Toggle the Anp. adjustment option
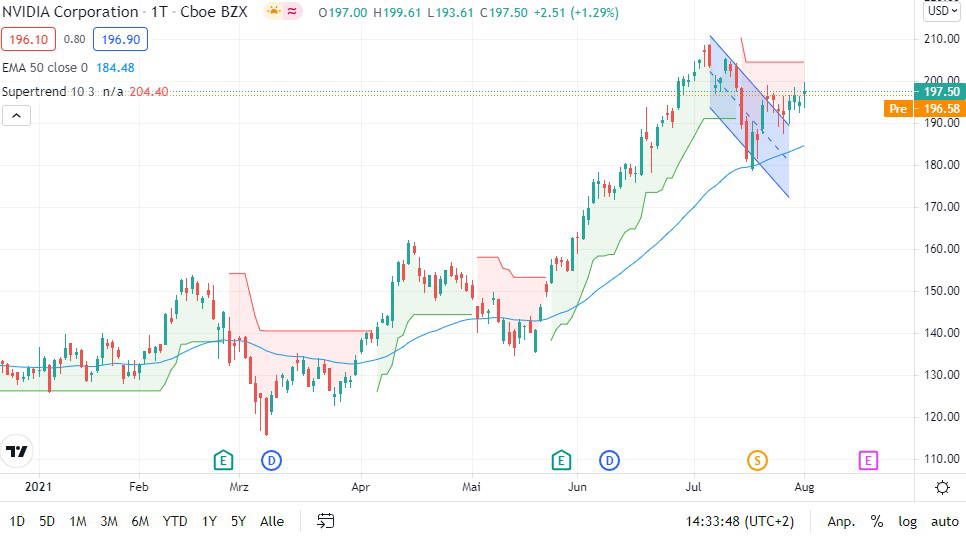The image size is (966, 536). pyautogui.click(x=841, y=521)
